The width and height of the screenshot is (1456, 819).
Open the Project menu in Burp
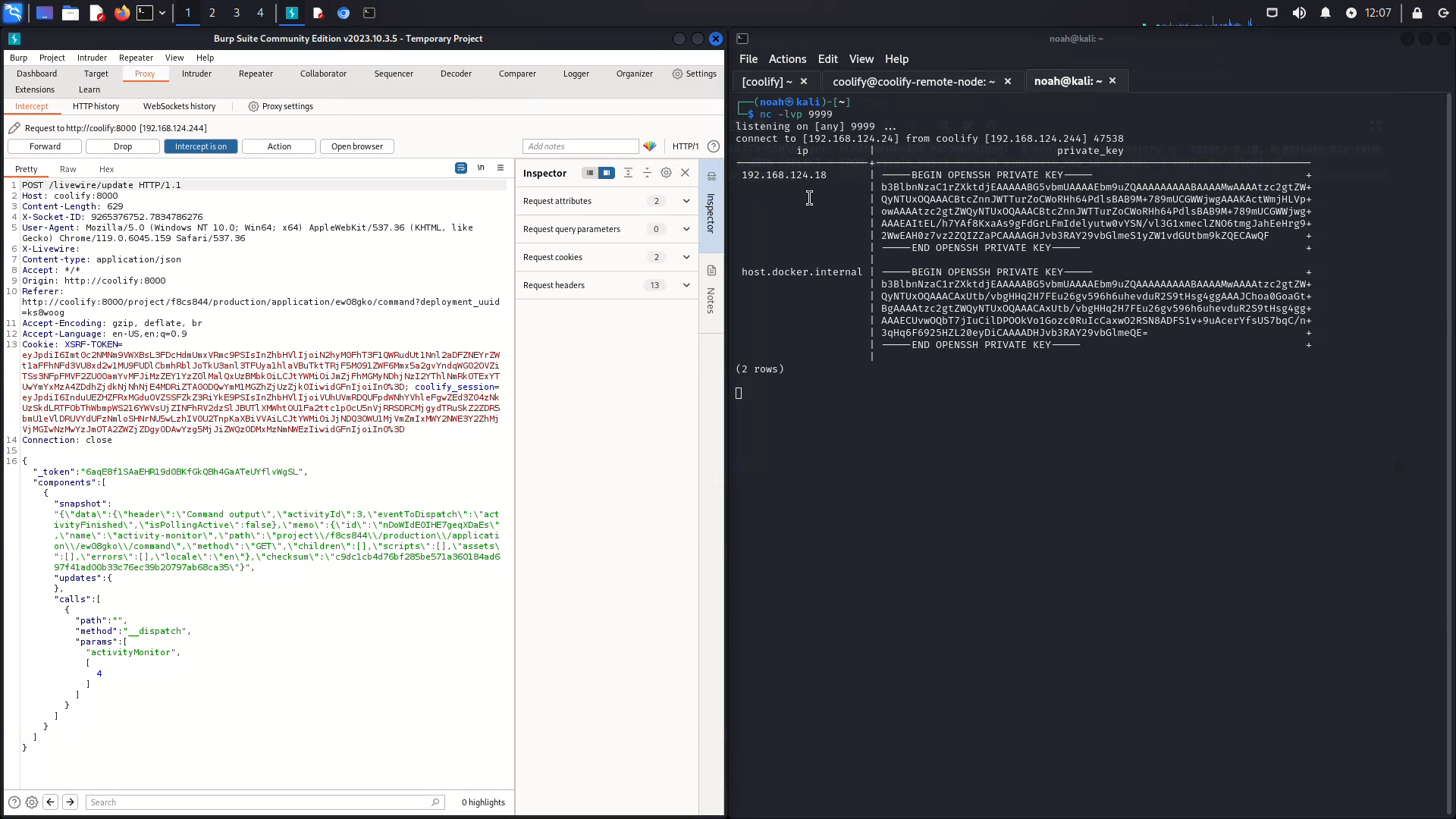tap(52, 58)
